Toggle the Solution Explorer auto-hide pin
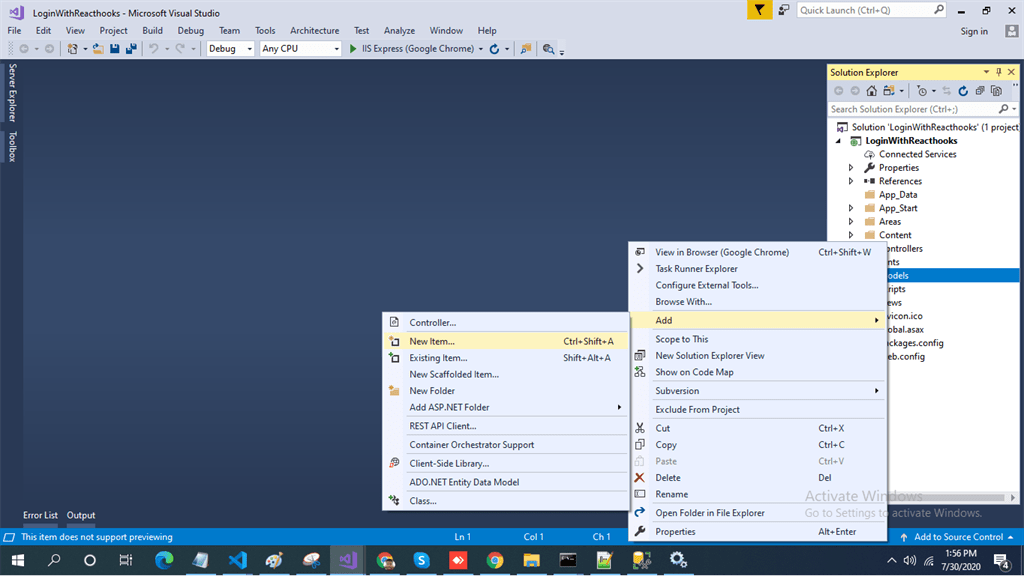1024x576 pixels. point(999,72)
